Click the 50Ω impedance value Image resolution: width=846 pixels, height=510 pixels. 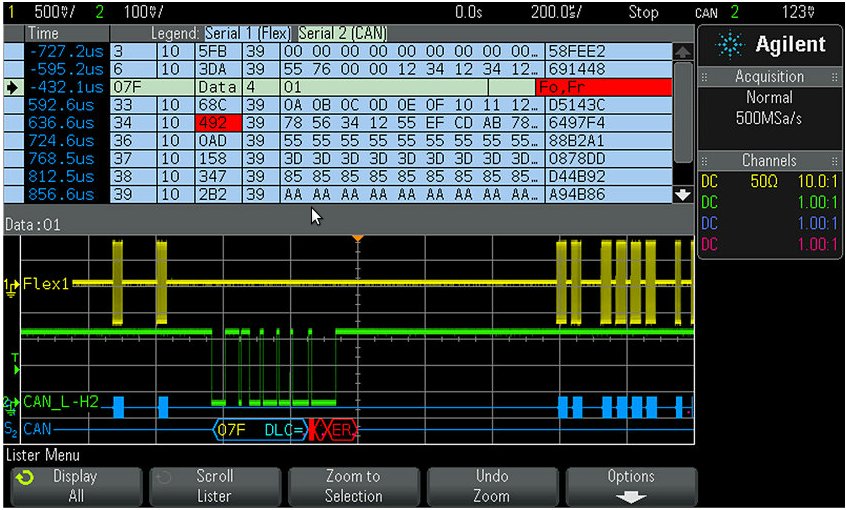click(x=764, y=182)
